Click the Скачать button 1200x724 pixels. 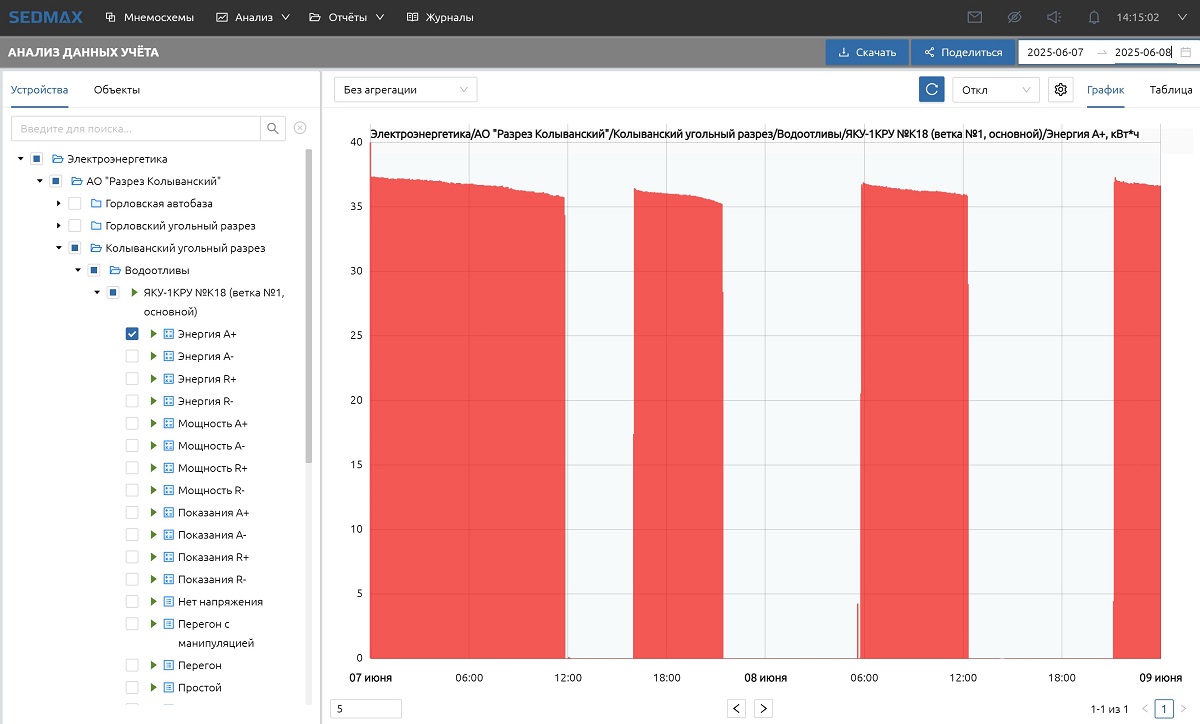[867, 52]
